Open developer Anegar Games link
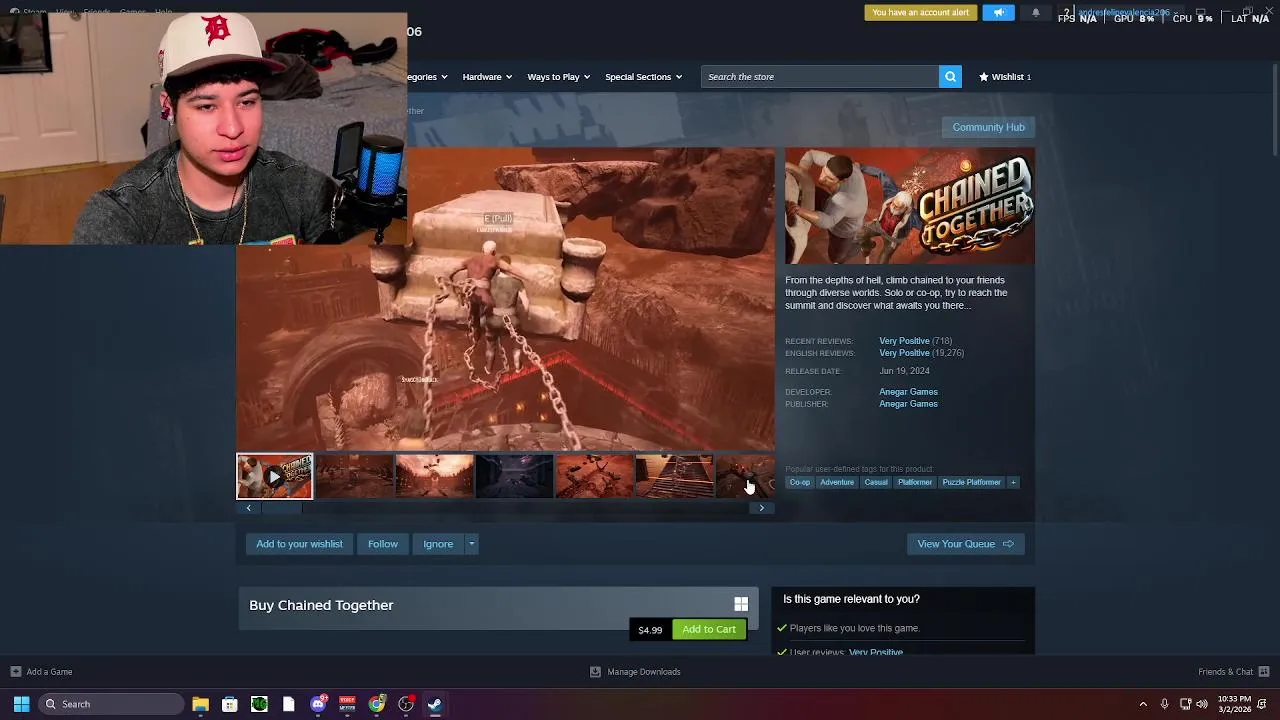The width and height of the screenshot is (1280, 720). 908,392
